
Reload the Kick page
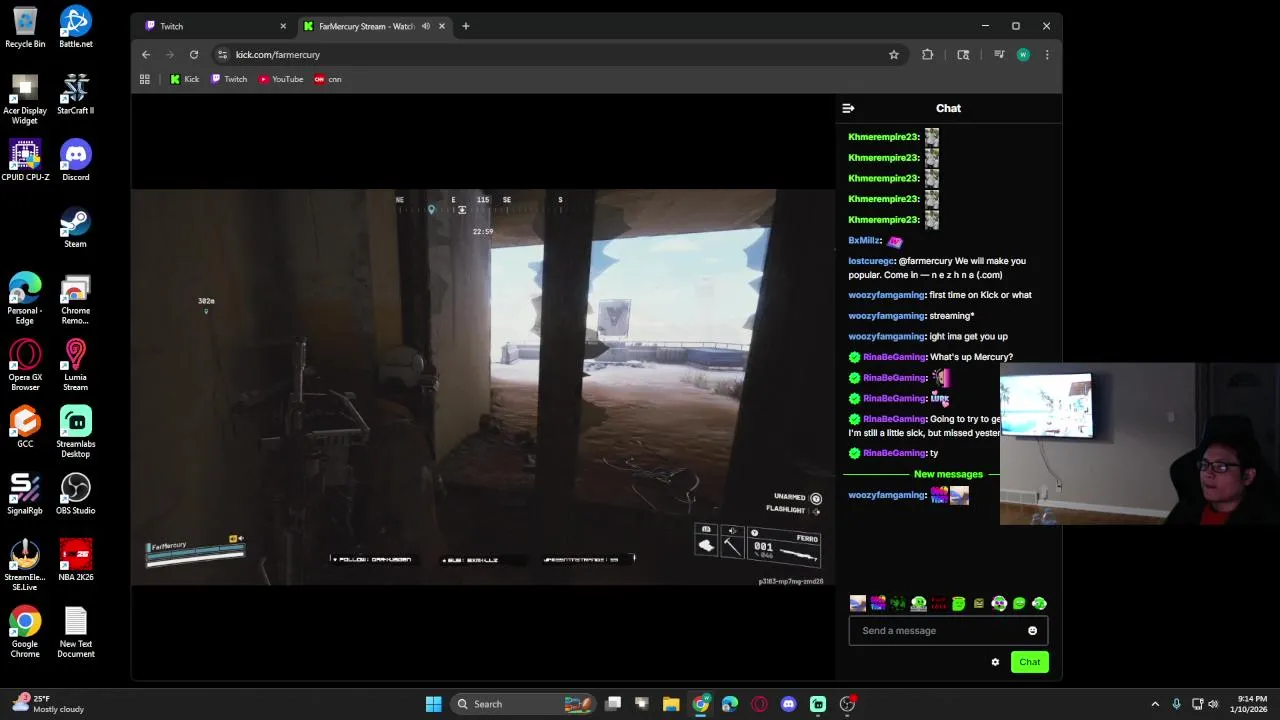coord(194,55)
